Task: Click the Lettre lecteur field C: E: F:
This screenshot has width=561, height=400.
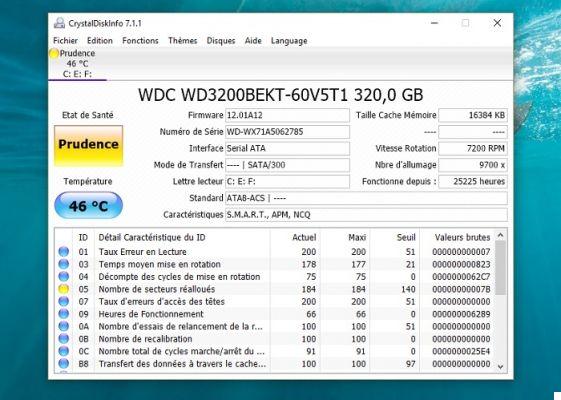Action: pos(287,181)
